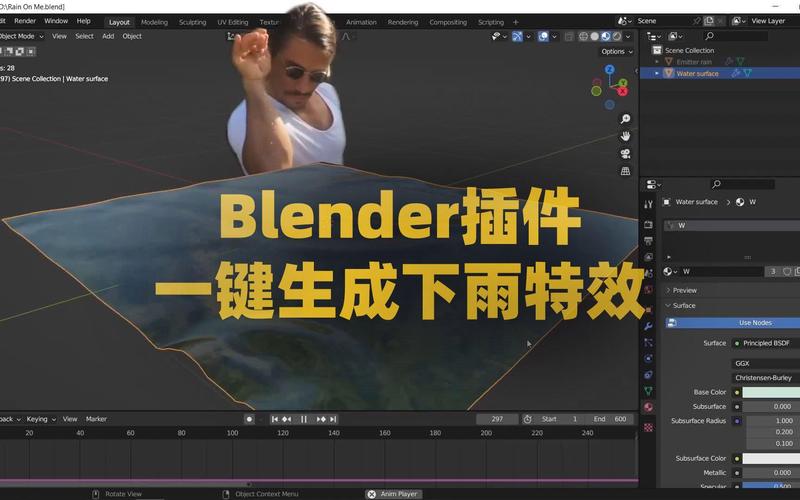Toggle pin scene to workspace

[696, 21]
